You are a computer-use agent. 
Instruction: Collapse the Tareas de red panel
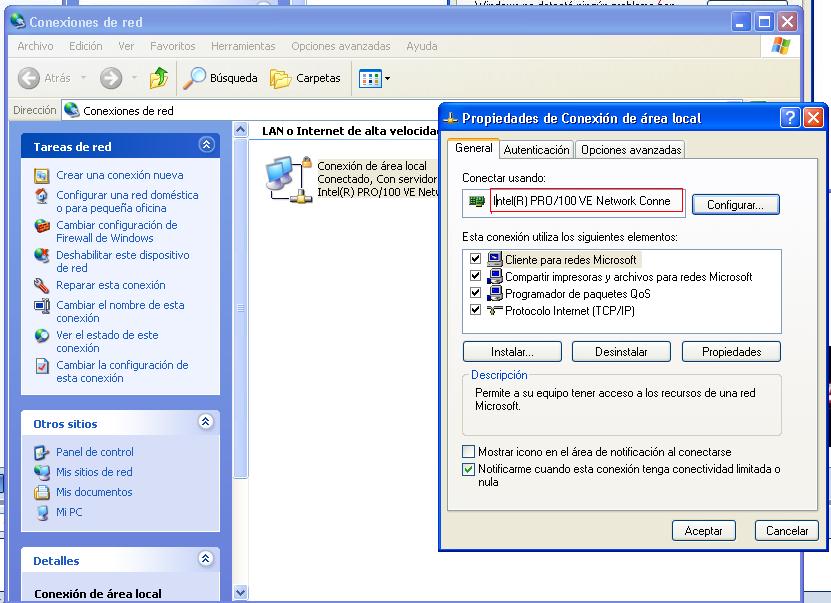(206, 145)
